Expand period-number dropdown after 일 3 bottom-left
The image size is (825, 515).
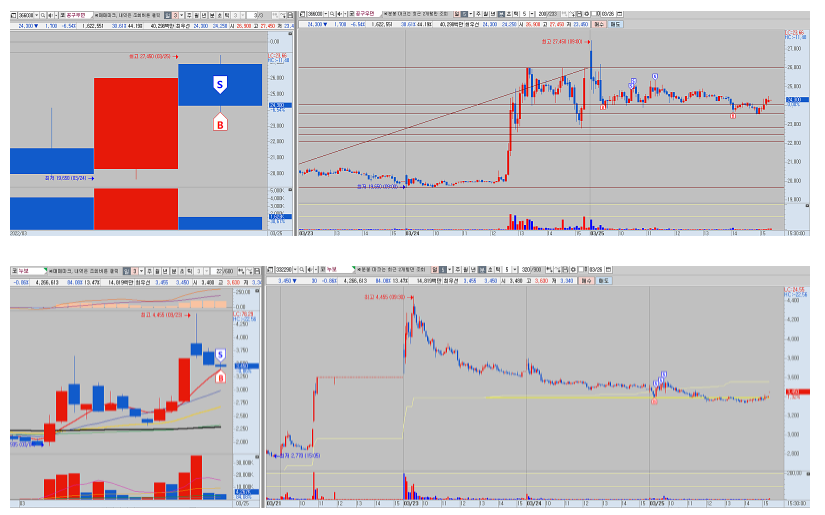point(142,271)
